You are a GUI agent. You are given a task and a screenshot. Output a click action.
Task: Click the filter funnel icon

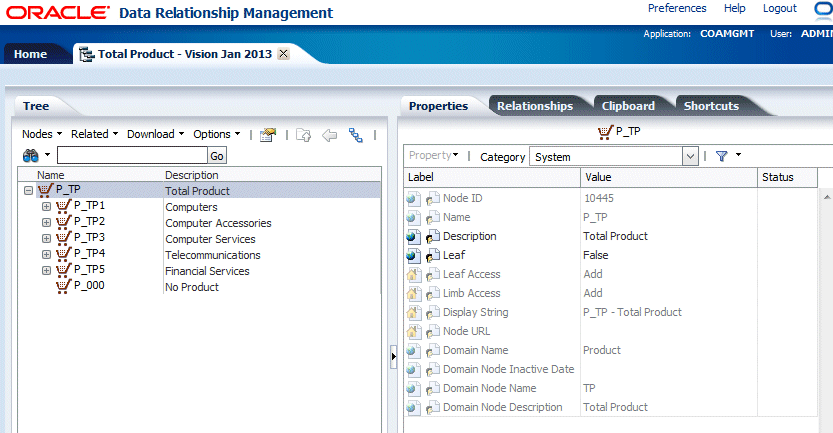pos(721,156)
